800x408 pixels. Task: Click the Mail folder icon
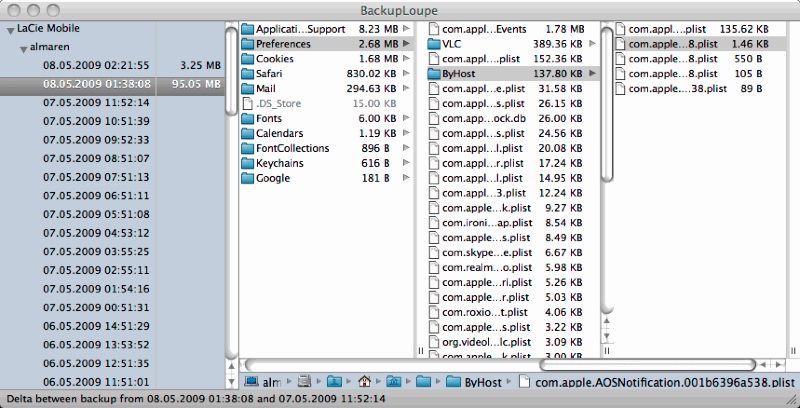coord(247,89)
